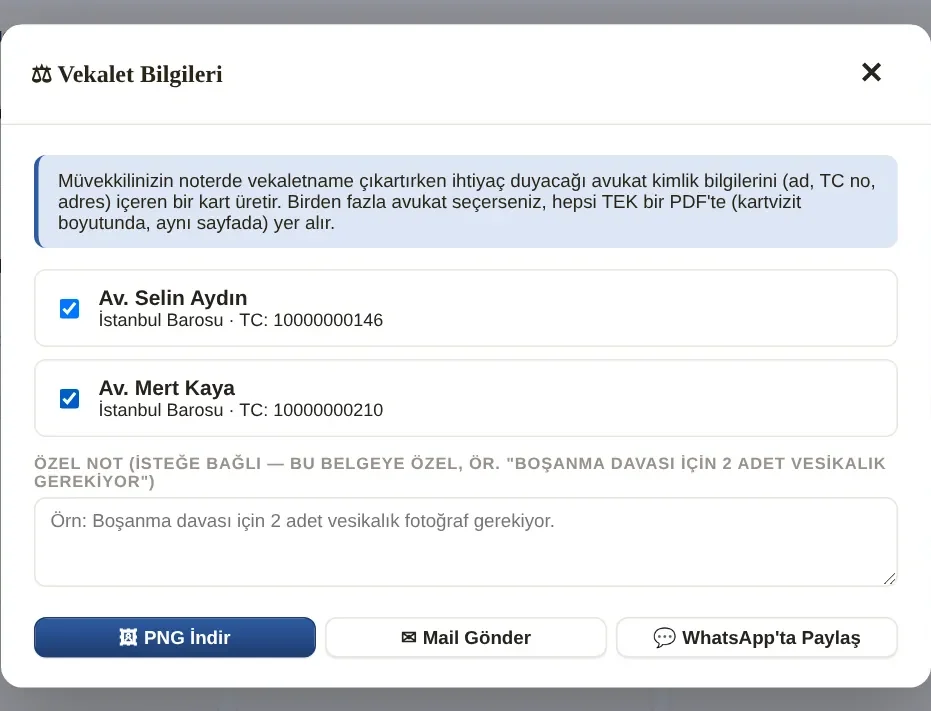Select the Av. Selin Aydın name text

[x=173, y=298]
